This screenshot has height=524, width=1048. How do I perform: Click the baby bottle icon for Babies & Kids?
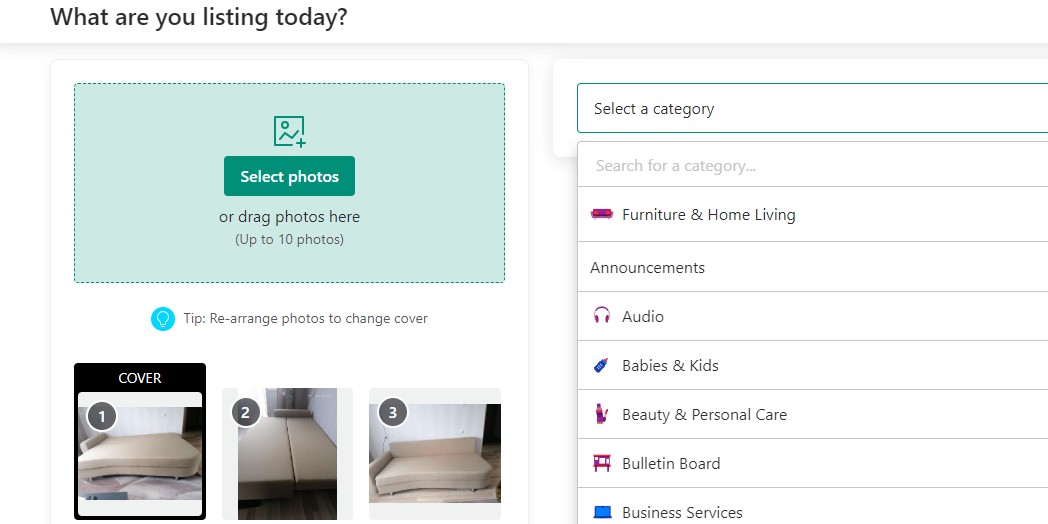coord(601,365)
